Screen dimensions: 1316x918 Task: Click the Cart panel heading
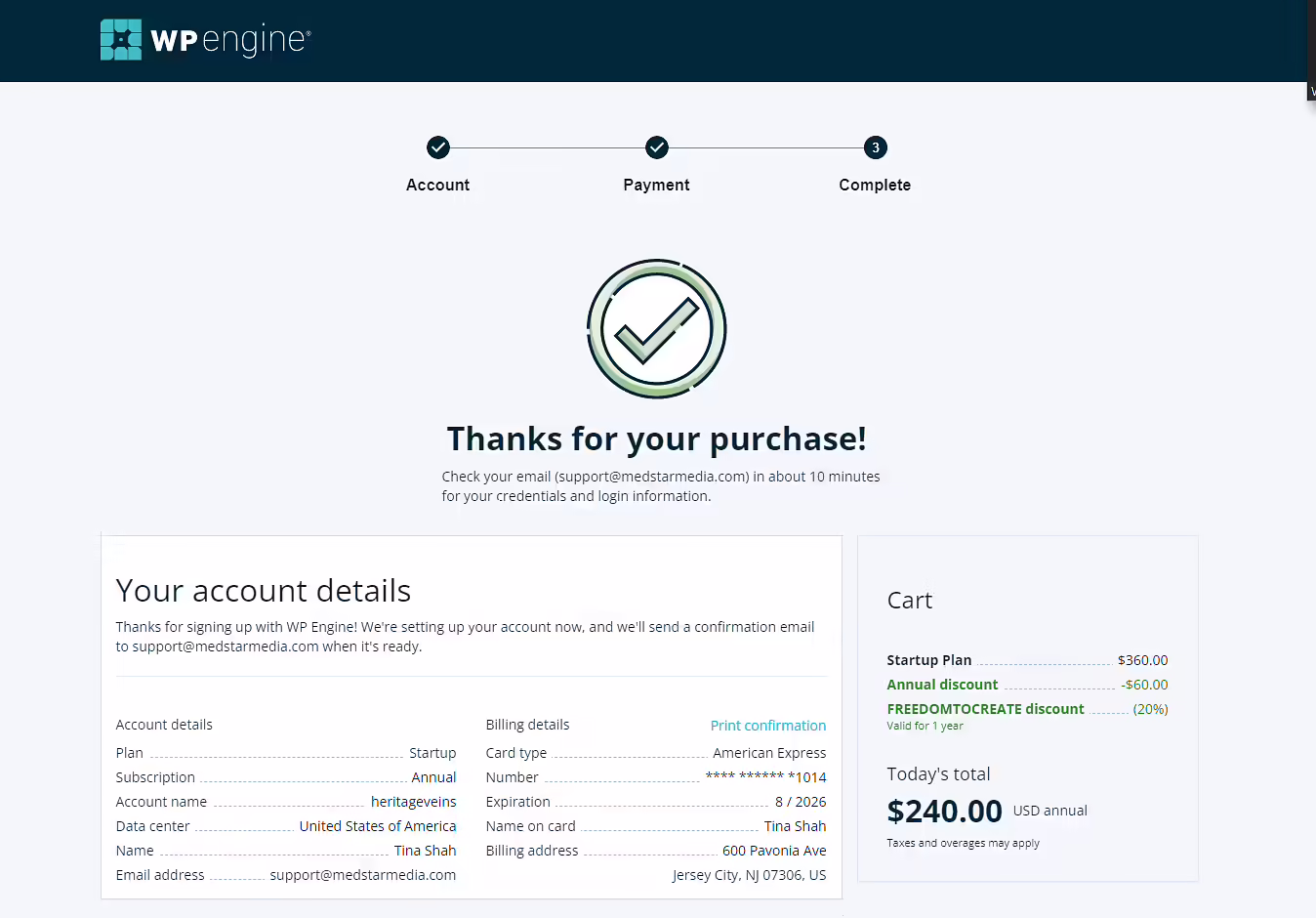pyautogui.click(x=910, y=601)
